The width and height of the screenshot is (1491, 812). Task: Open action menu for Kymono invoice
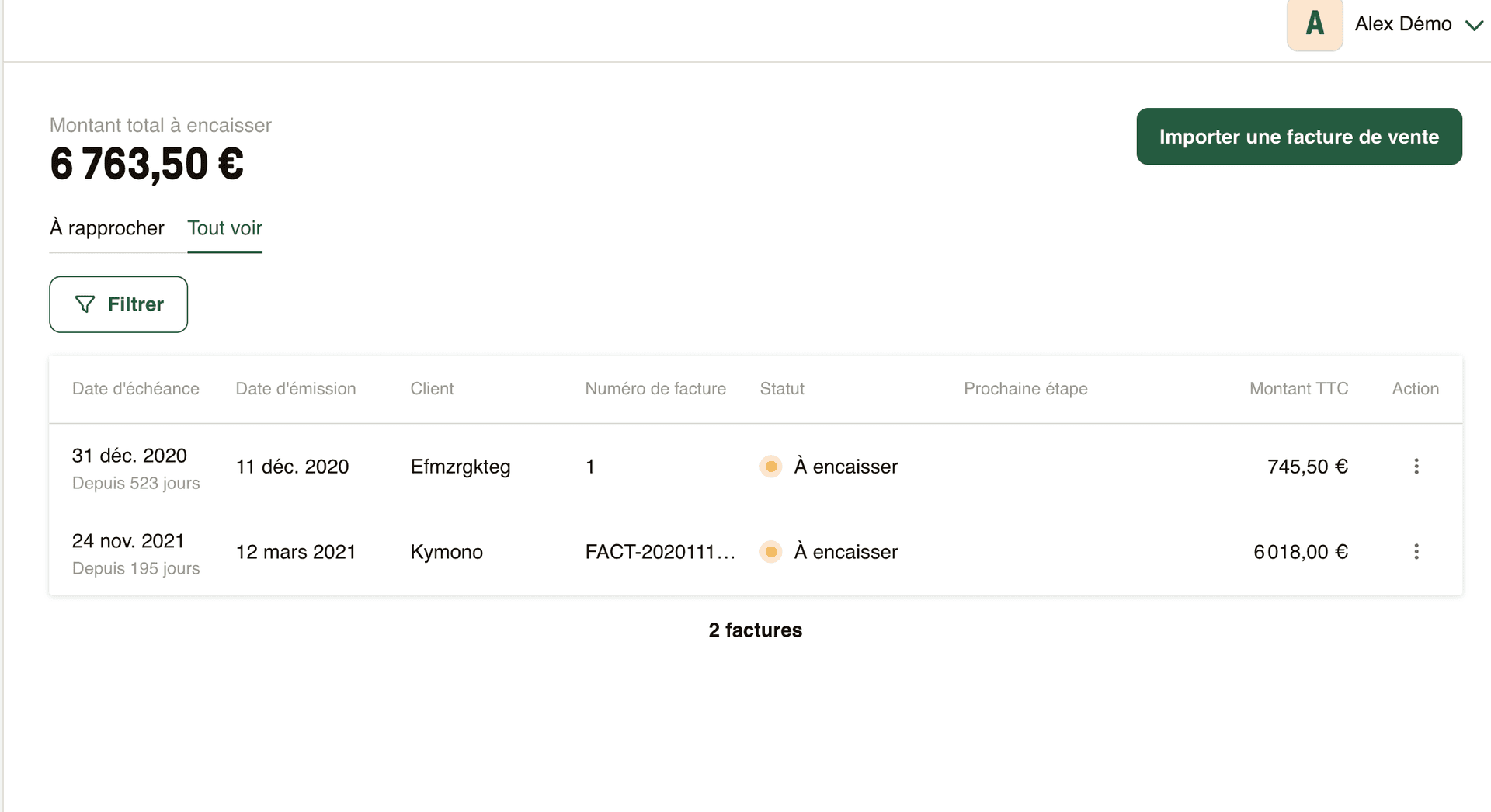coord(1416,552)
